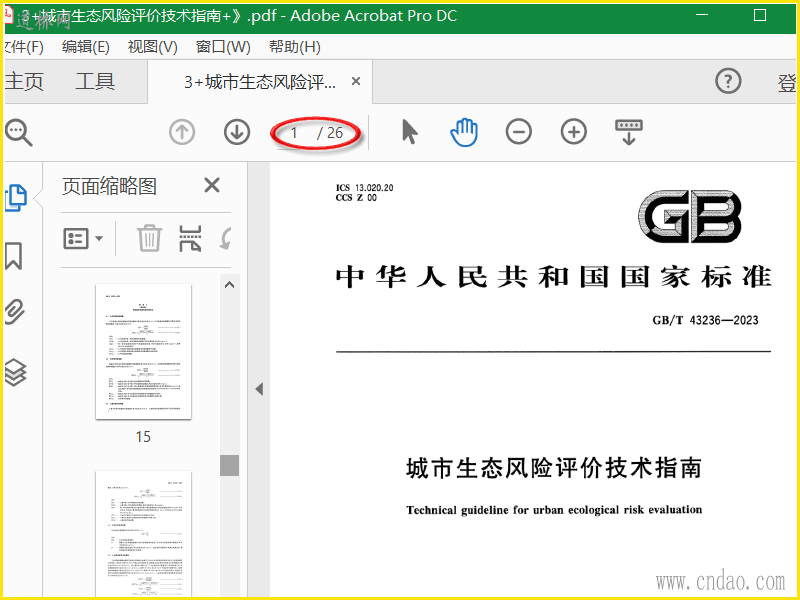800x600 pixels.
Task: Delete selected pages with trash icon
Action: (x=149, y=238)
